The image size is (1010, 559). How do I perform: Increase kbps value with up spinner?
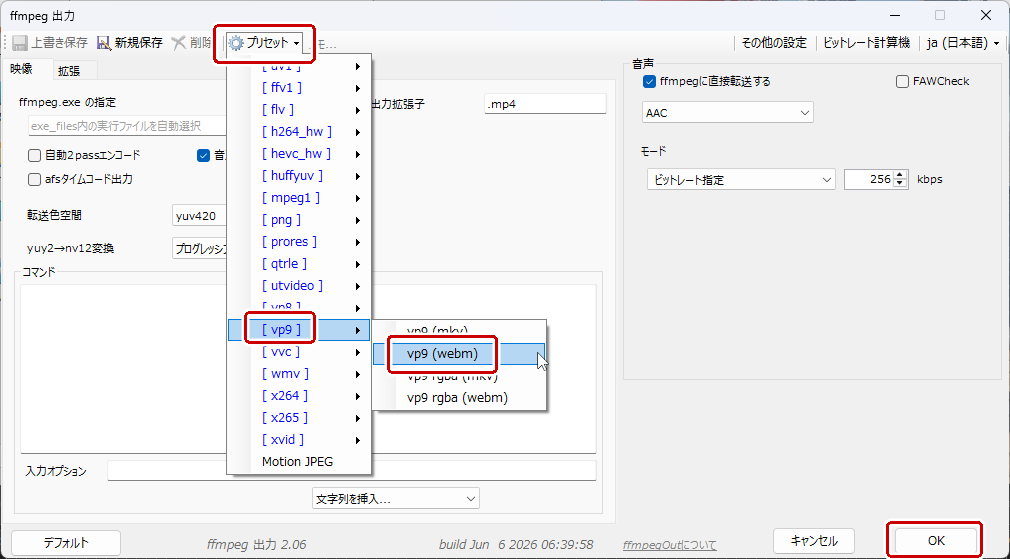[900, 175]
